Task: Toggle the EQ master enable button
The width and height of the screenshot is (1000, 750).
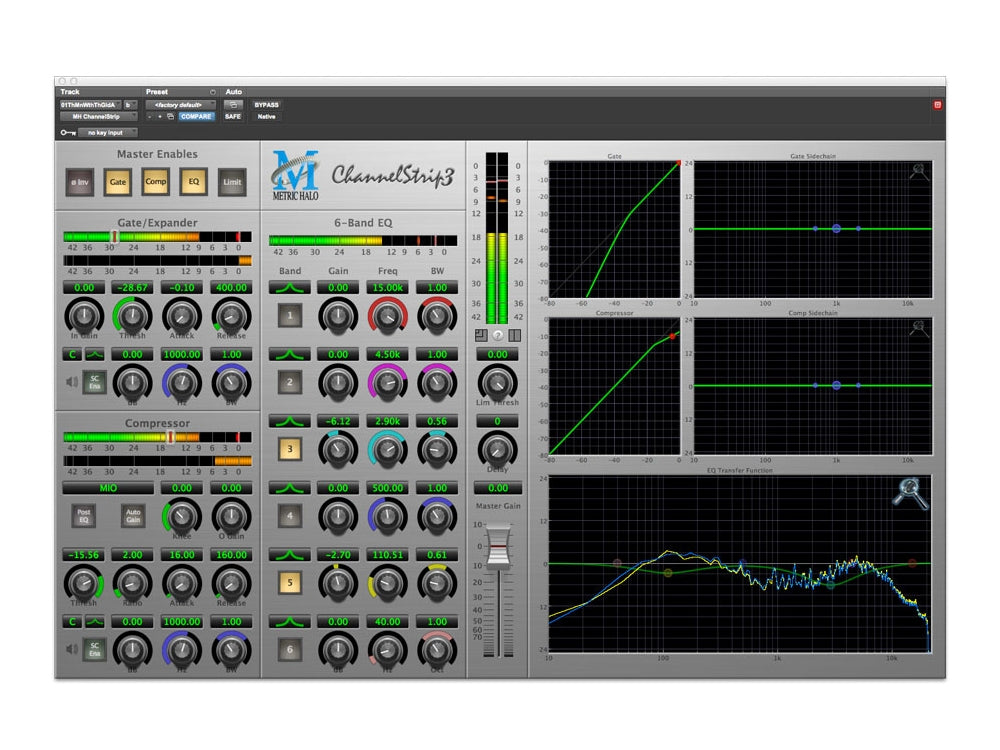Action: pos(194,182)
